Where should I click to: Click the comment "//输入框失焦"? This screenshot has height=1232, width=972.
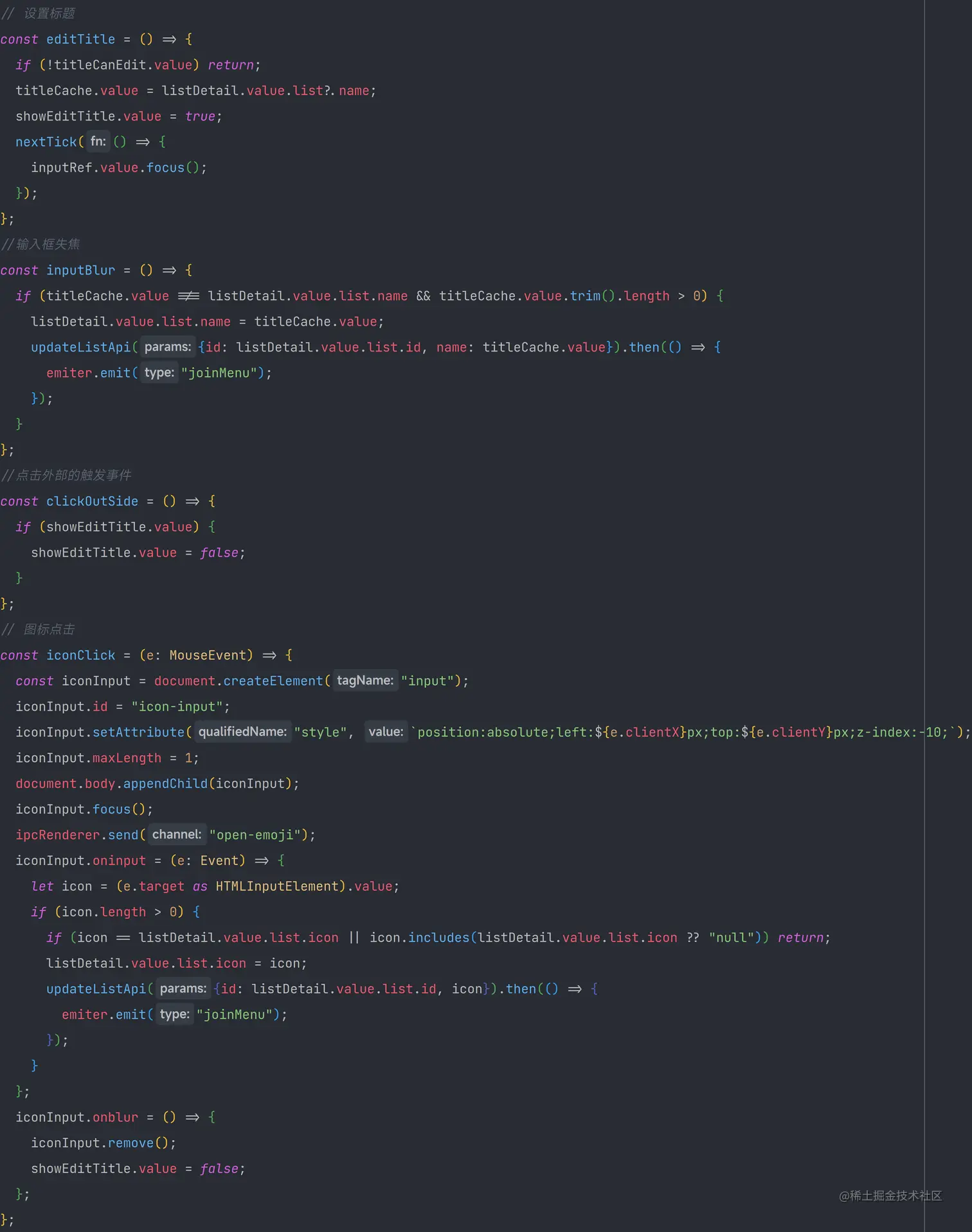click(x=41, y=244)
